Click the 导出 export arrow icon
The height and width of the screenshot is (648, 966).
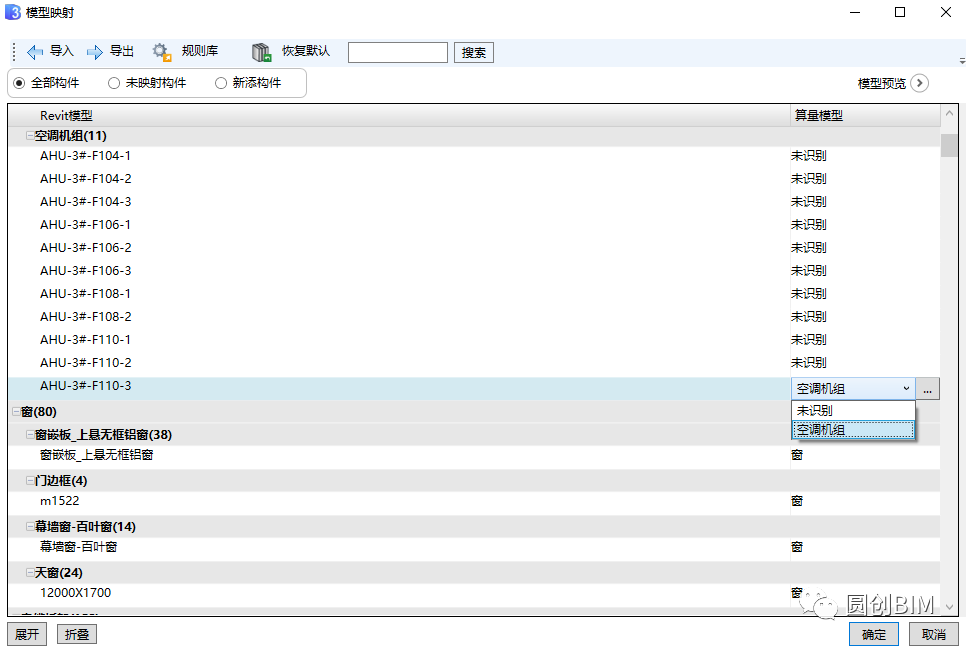tap(95, 52)
